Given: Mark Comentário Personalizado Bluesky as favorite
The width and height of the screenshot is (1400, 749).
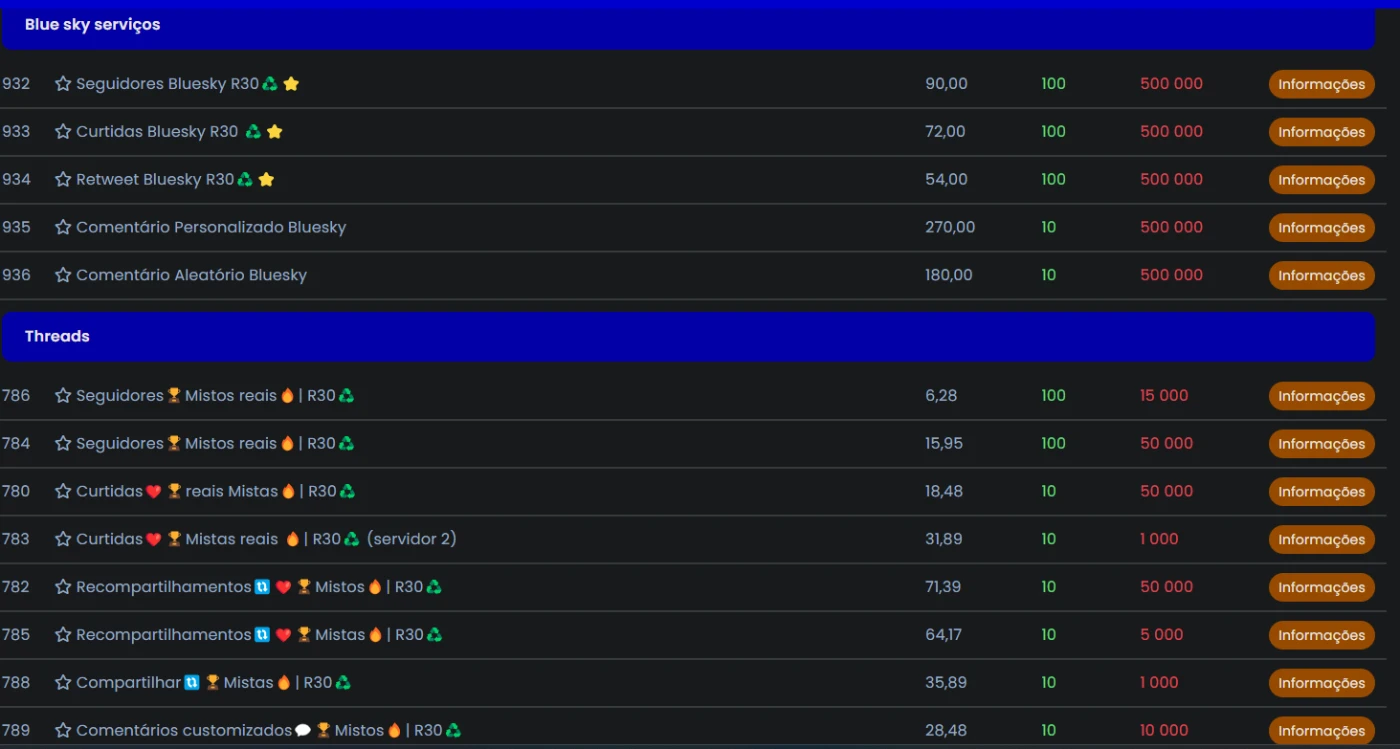Looking at the screenshot, I should (63, 228).
